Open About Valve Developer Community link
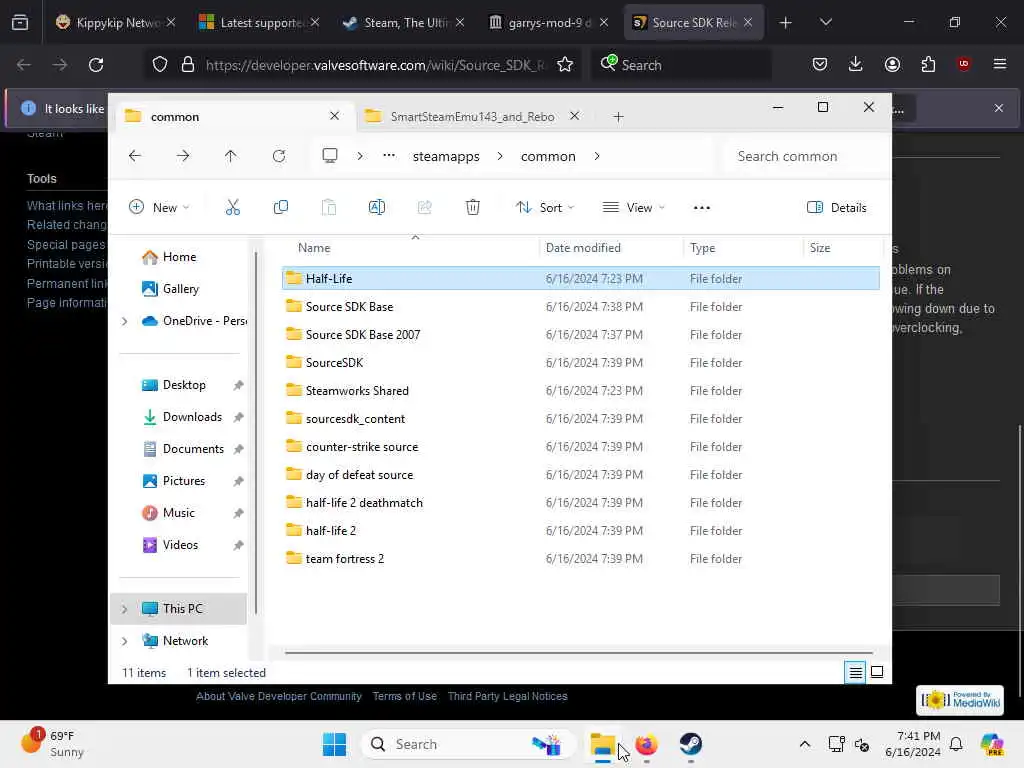 279,696
